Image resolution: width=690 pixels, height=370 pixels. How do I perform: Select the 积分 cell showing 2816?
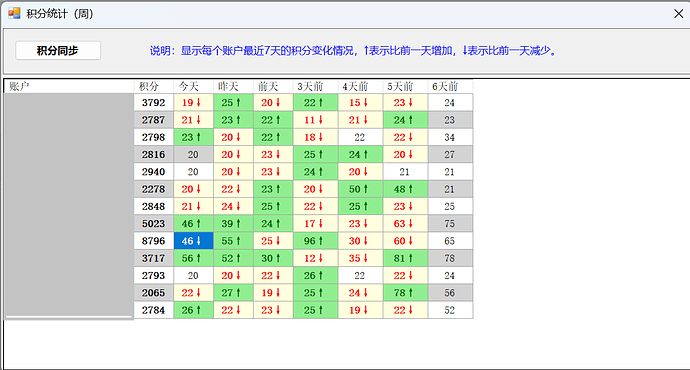pyautogui.click(x=154, y=154)
